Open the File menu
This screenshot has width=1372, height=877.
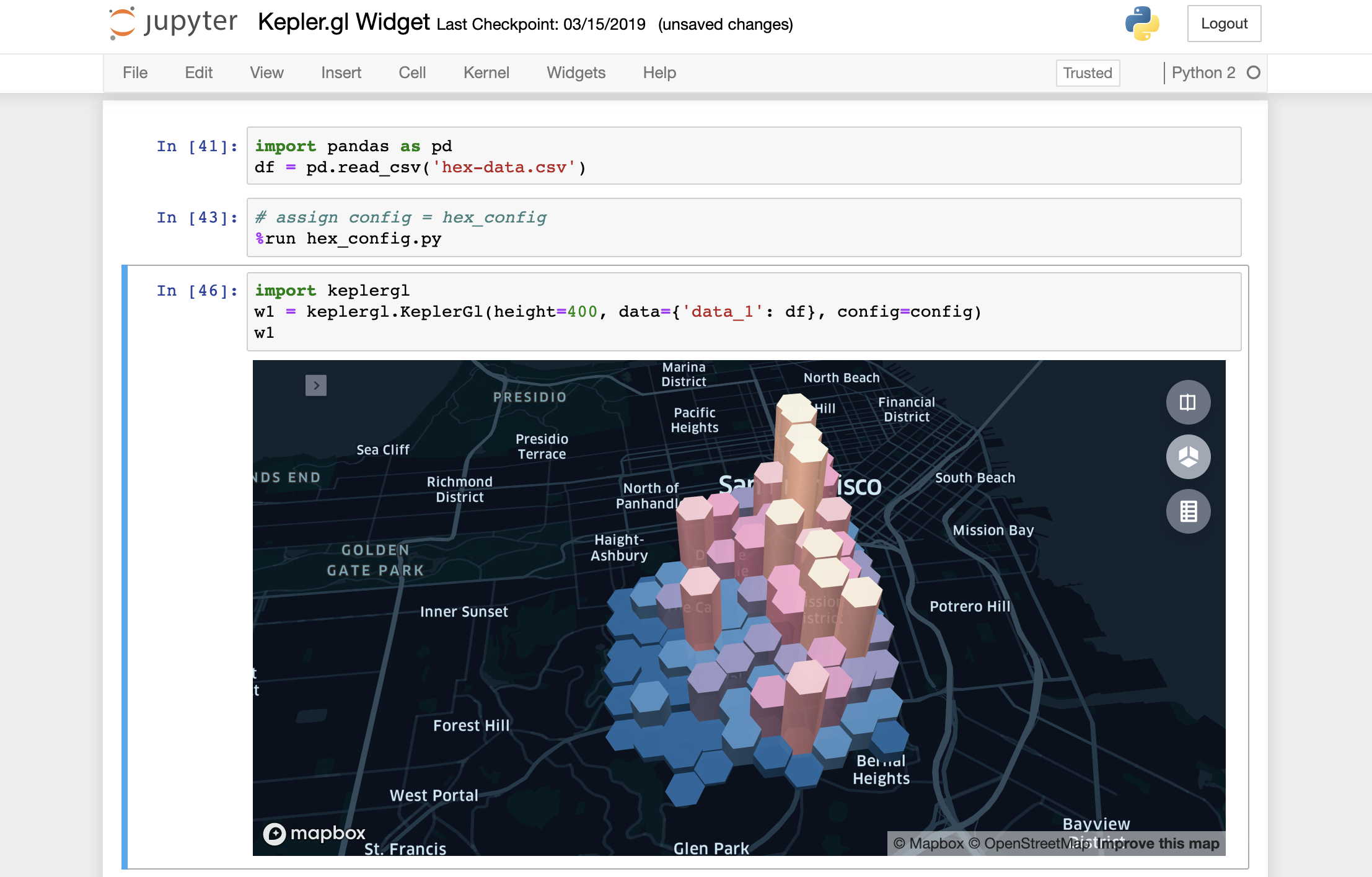(x=135, y=73)
